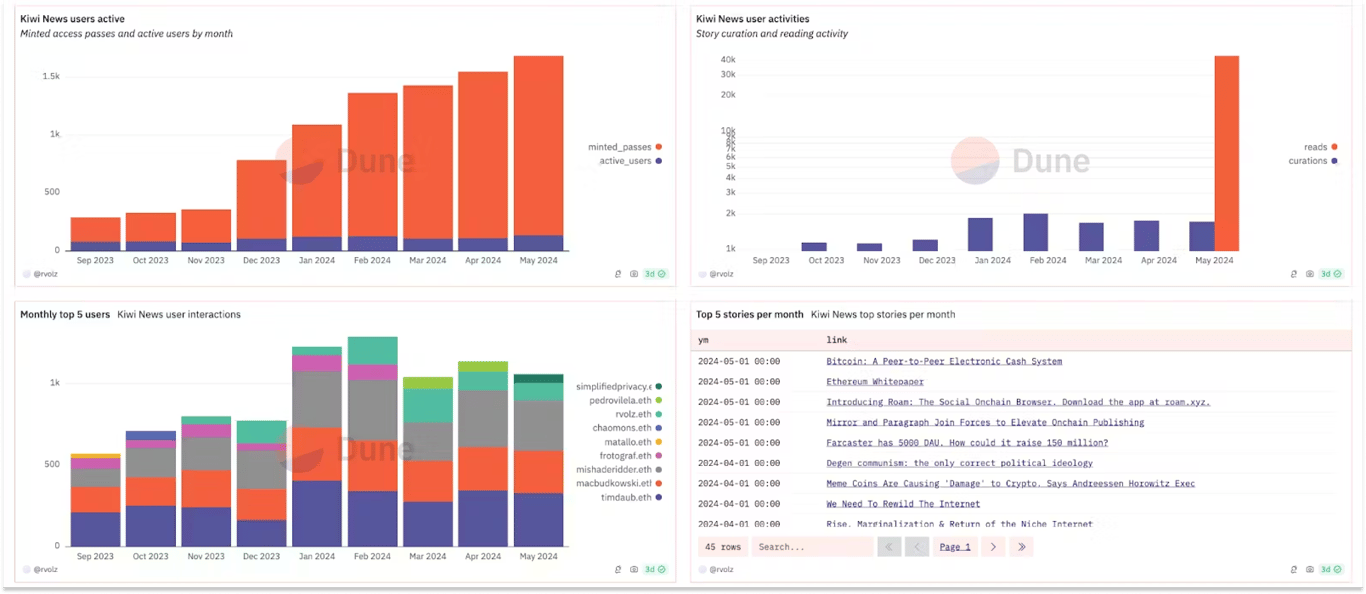Jump to last page with double-right chevron
The image size is (1366, 594).
tap(1021, 547)
